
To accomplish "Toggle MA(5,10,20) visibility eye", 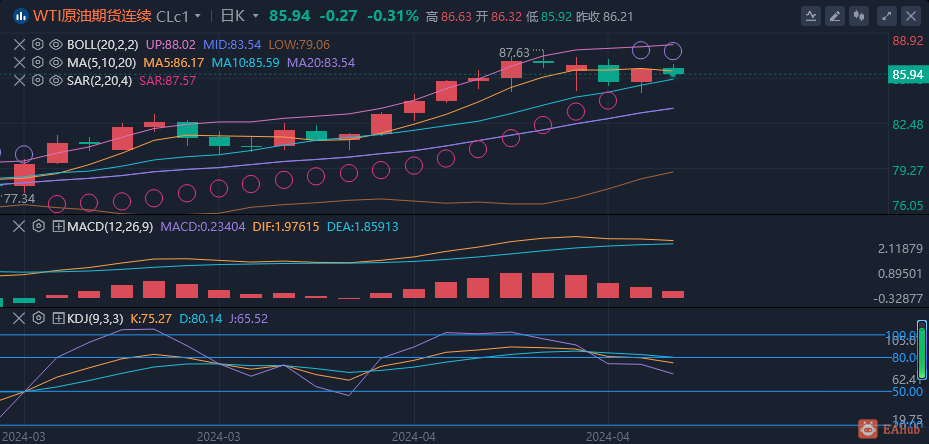I will coord(56,62).
